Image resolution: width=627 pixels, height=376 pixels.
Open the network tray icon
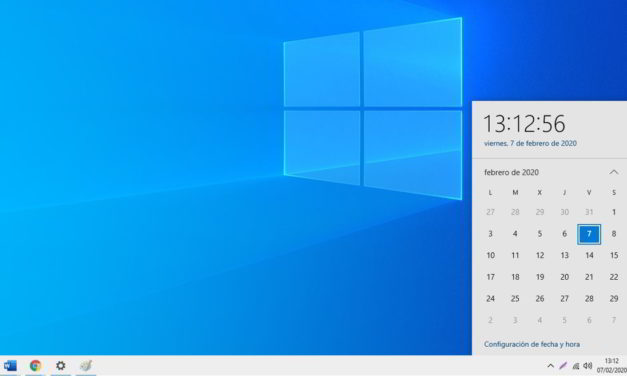pyautogui.click(x=575, y=366)
